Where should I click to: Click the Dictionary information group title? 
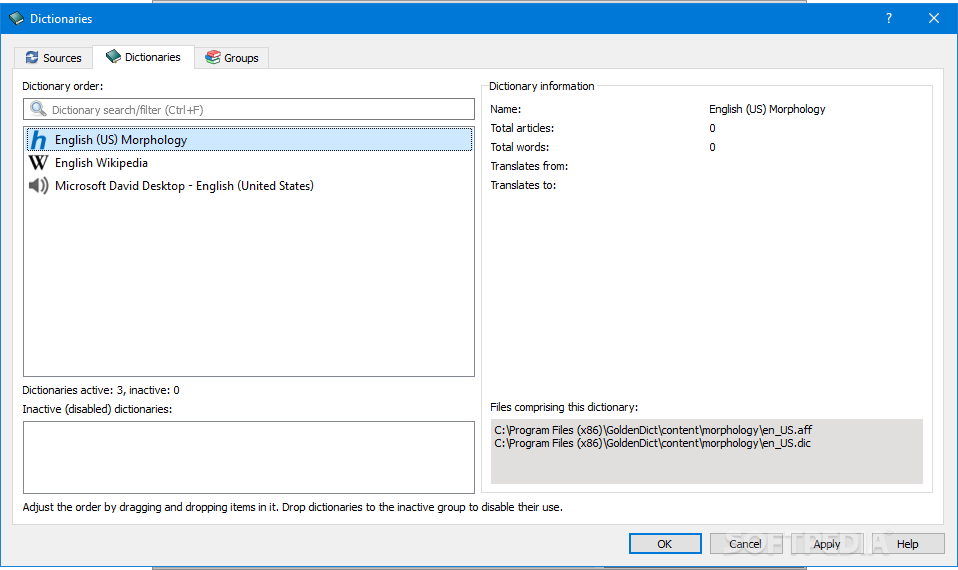coord(541,86)
